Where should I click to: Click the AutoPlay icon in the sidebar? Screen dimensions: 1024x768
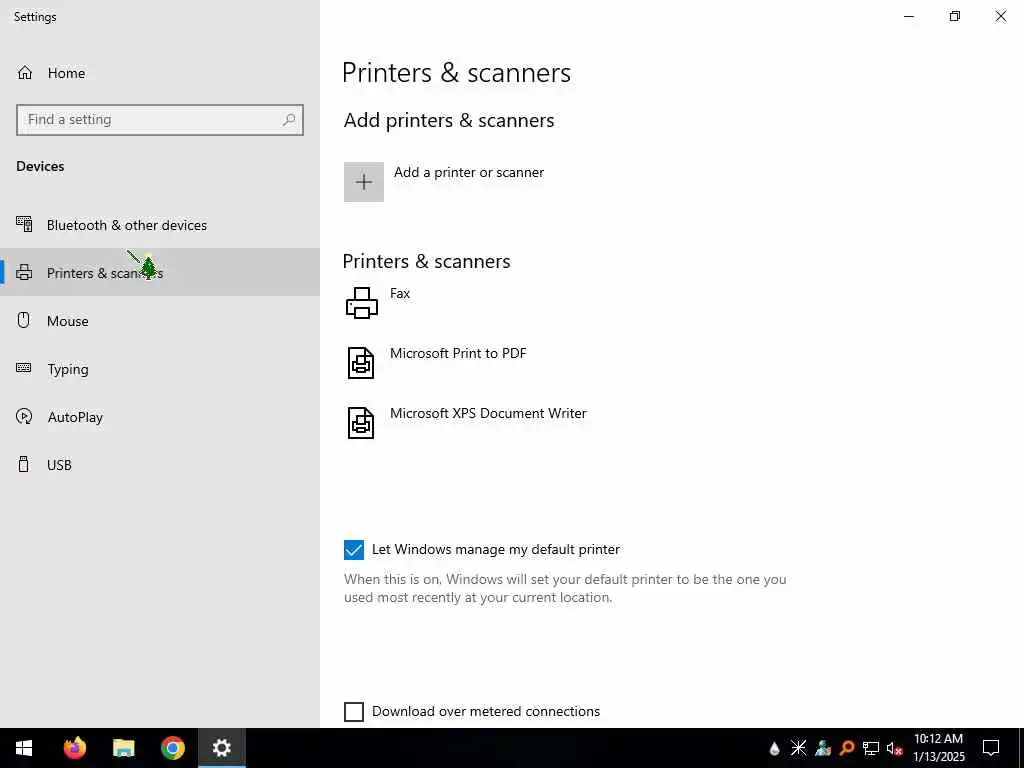click(x=24, y=416)
